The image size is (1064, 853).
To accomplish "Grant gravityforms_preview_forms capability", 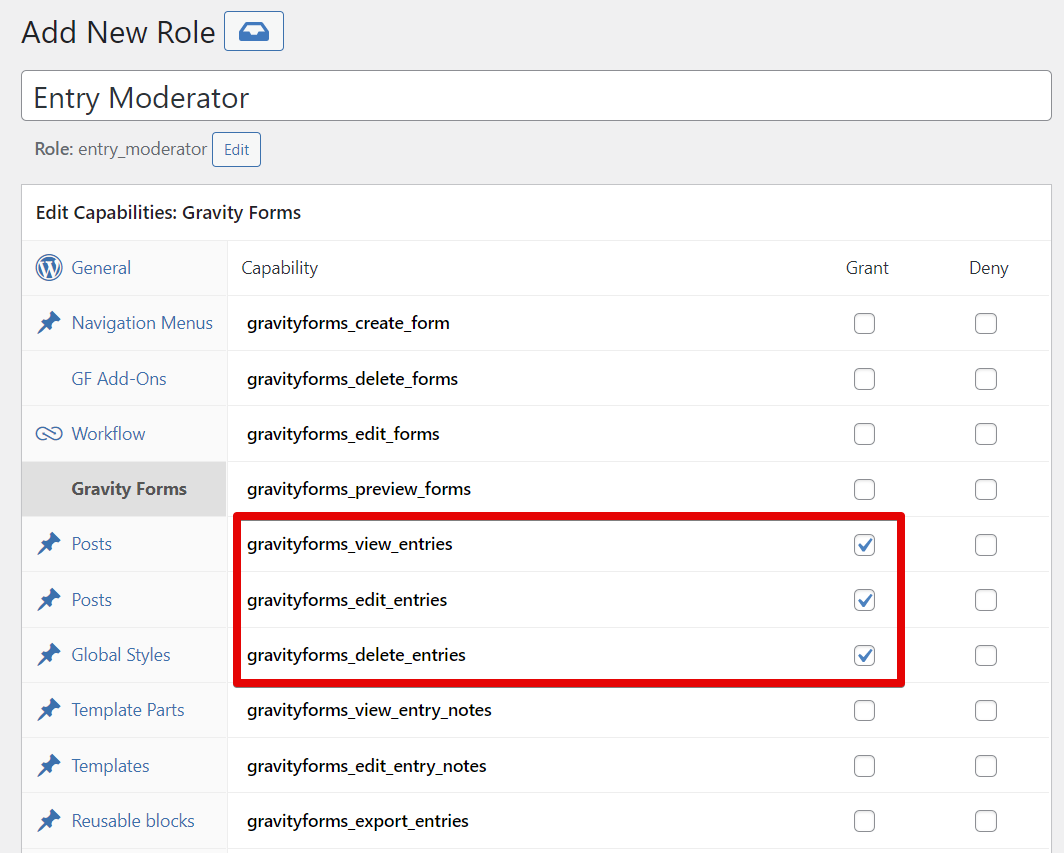I will click(x=864, y=489).
